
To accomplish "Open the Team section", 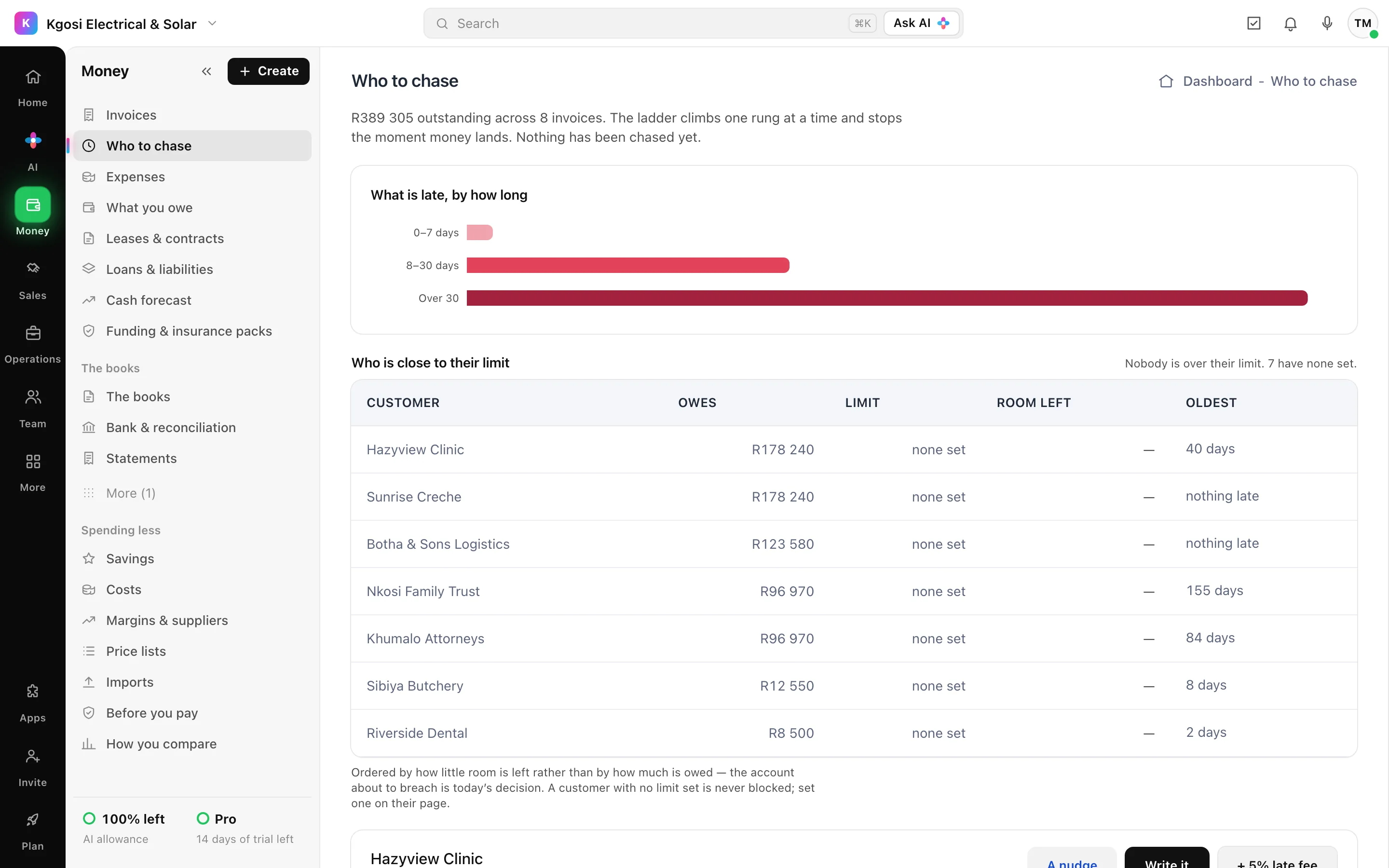I will tap(33, 409).
